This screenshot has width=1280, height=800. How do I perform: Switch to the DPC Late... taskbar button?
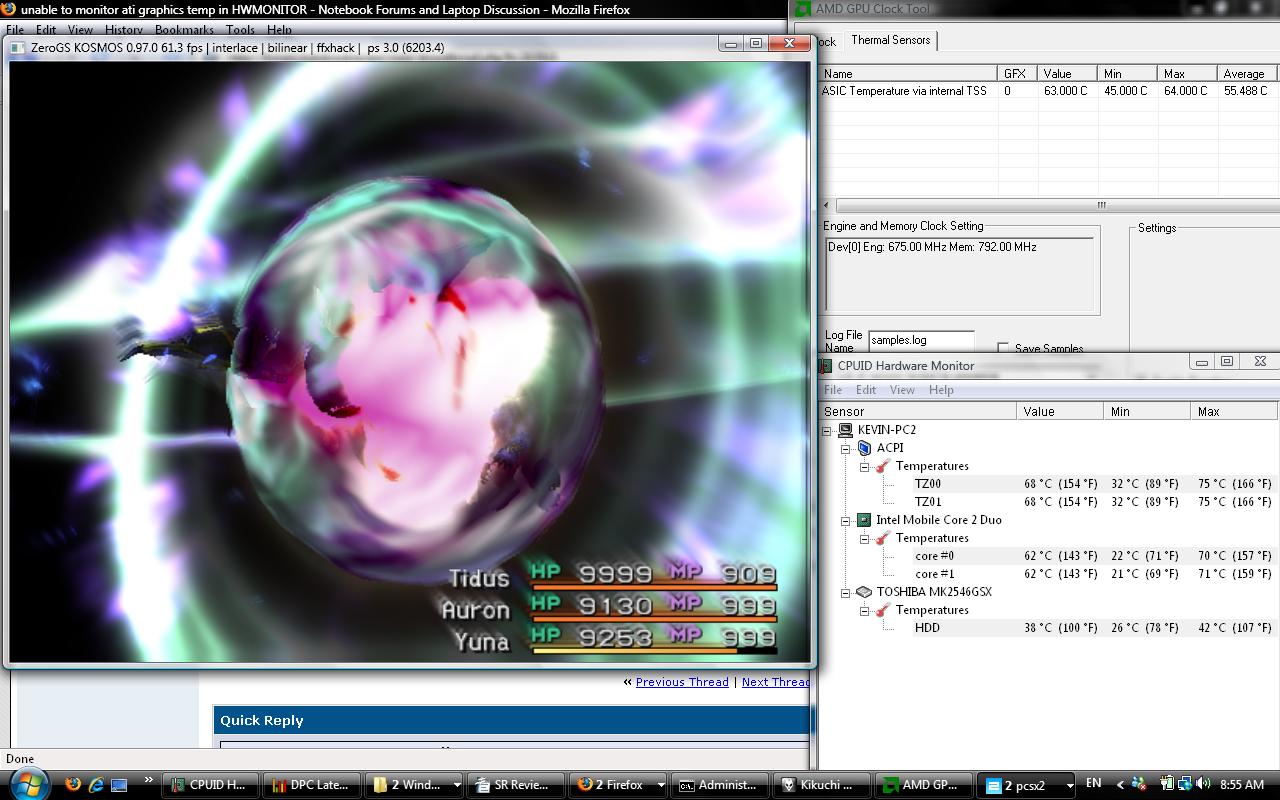pos(311,785)
